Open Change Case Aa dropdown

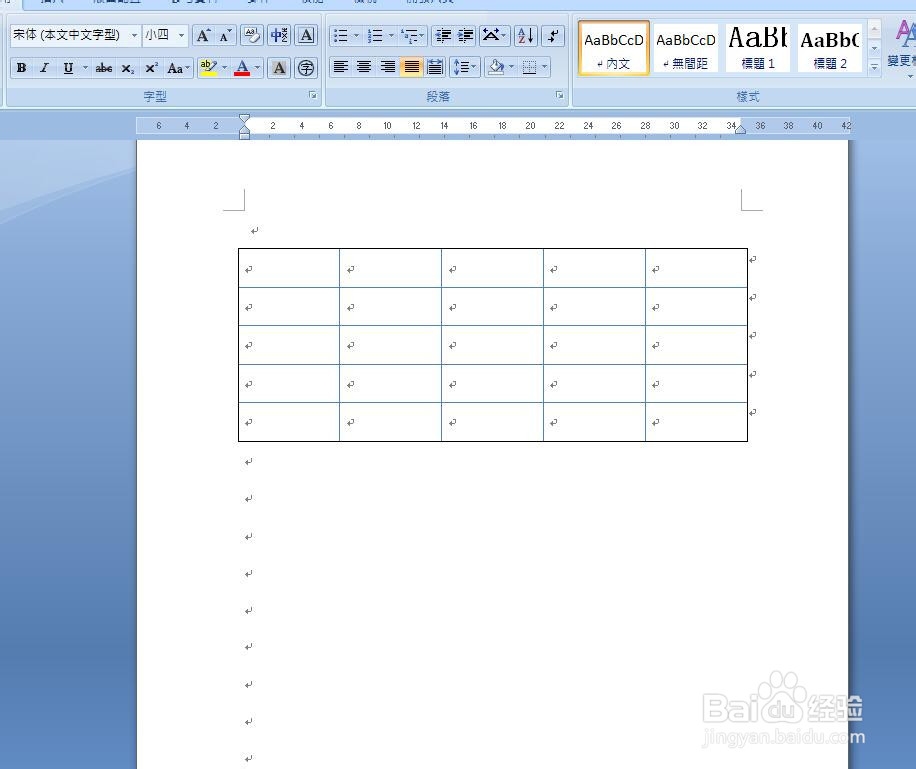(x=178, y=68)
